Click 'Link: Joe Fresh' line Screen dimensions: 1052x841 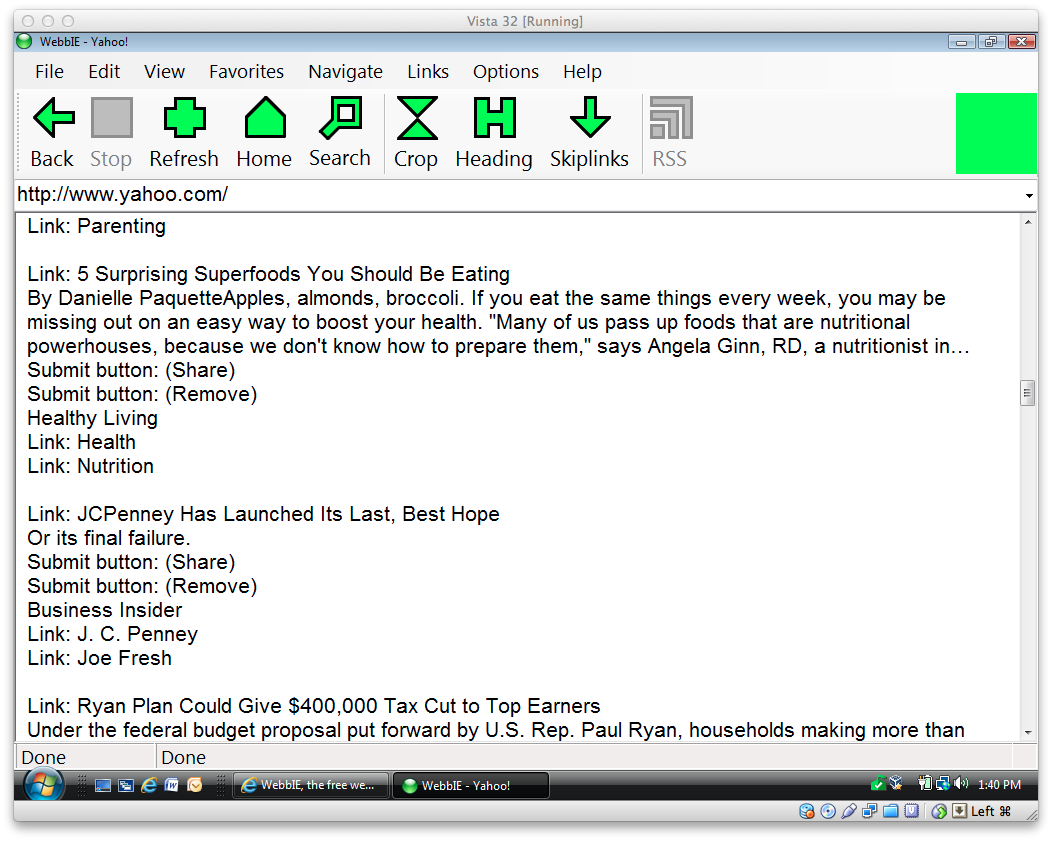tap(99, 658)
